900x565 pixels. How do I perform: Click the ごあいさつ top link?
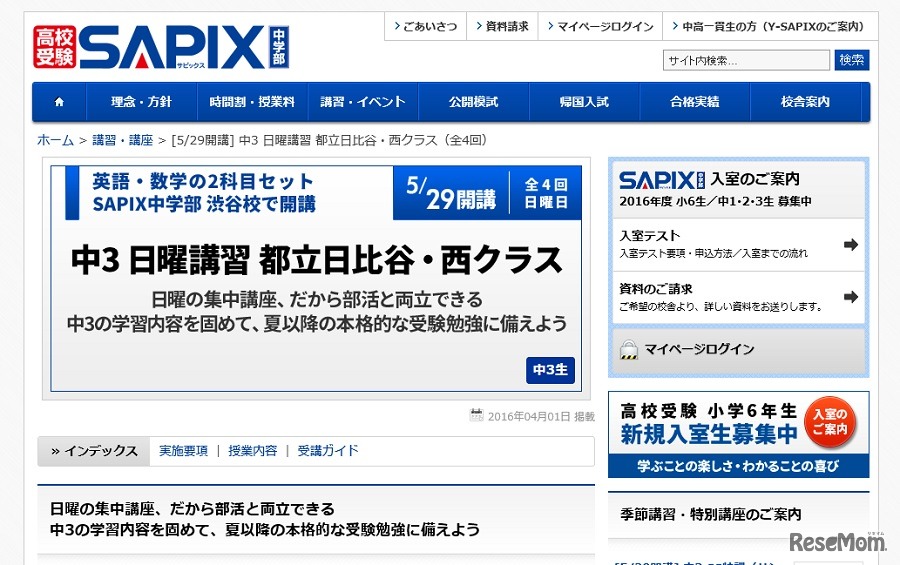coord(426,26)
